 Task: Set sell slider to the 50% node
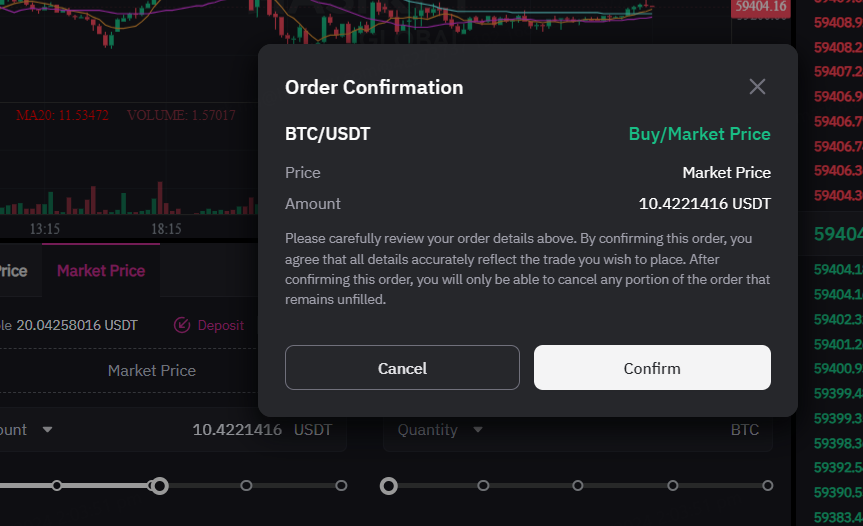(x=578, y=486)
